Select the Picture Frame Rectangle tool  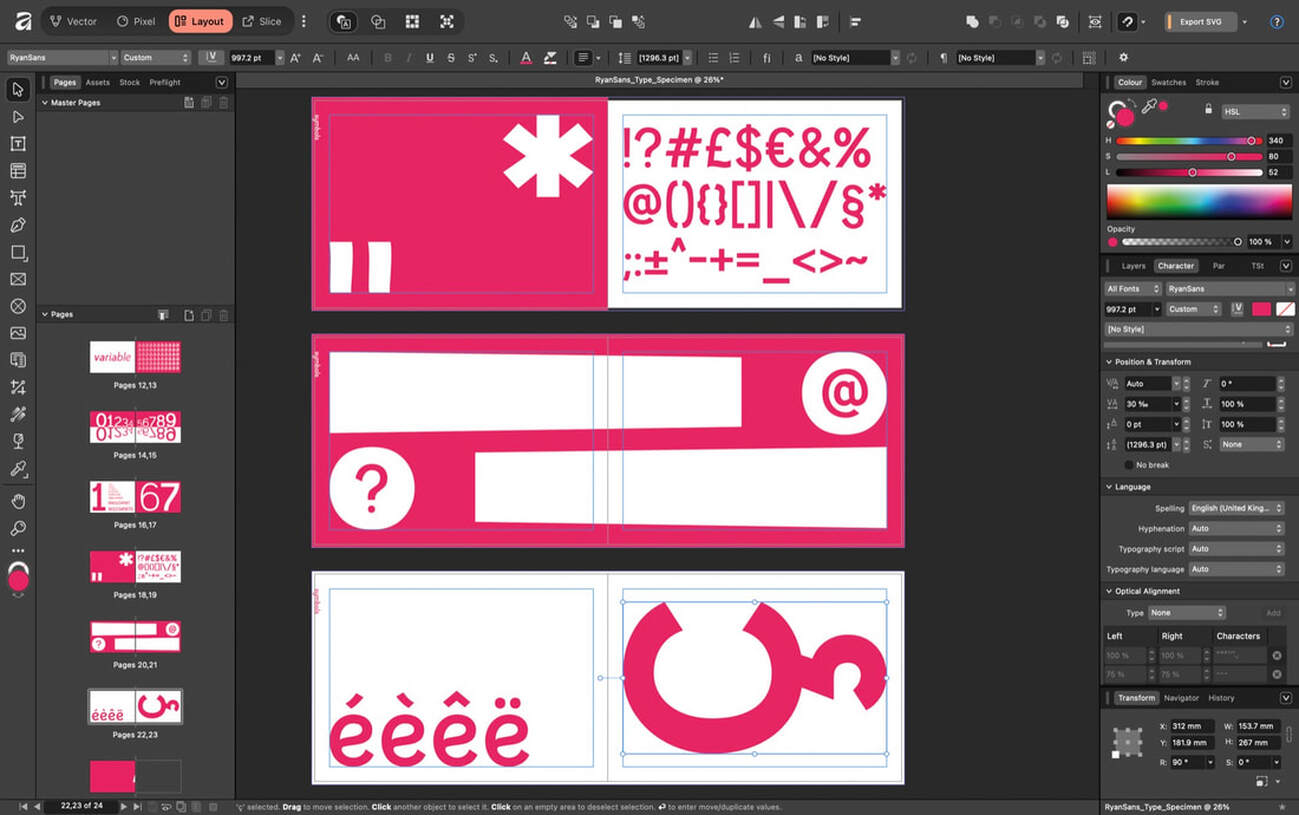pos(18,279)
